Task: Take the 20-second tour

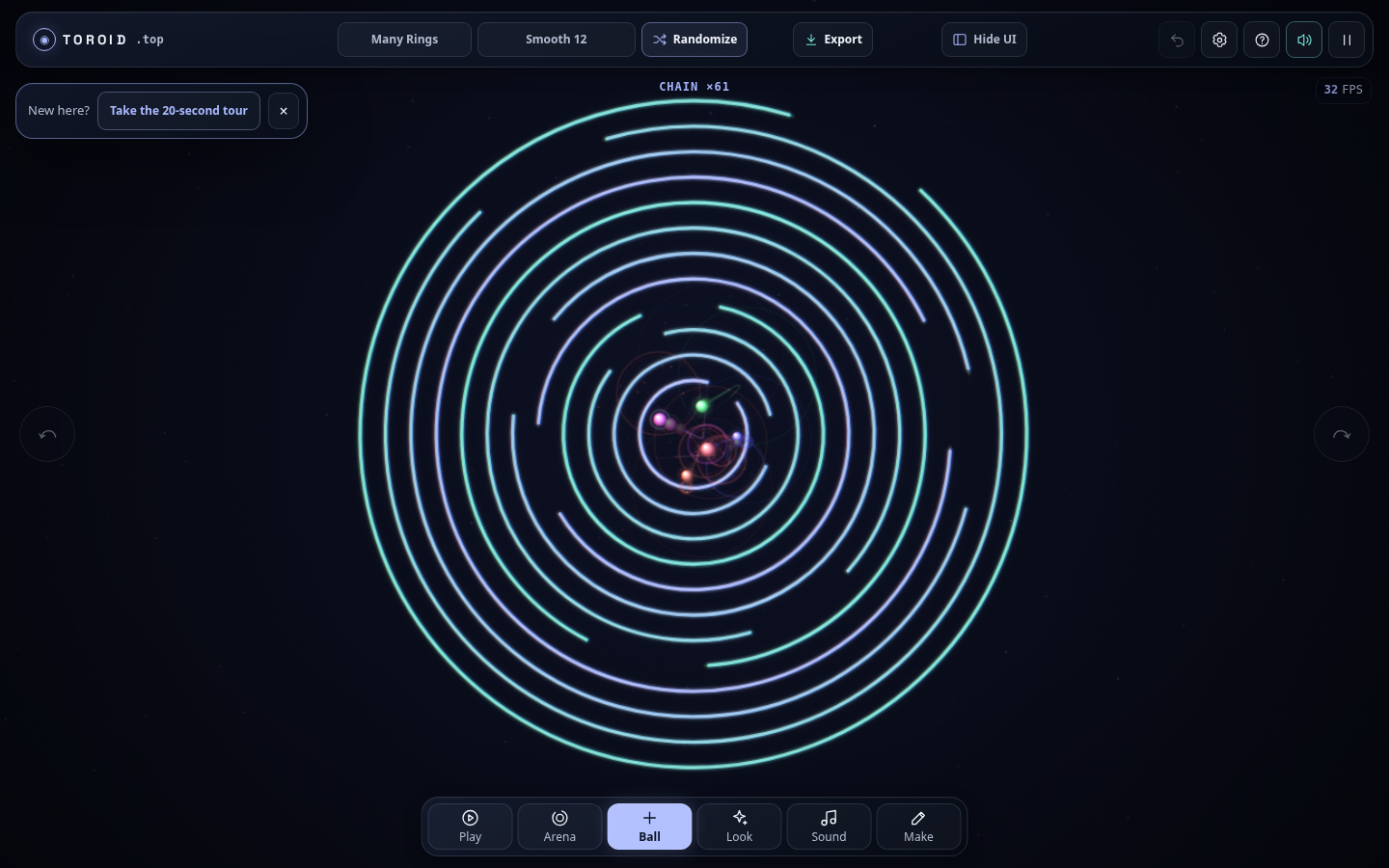Action: tap(178, 111)
